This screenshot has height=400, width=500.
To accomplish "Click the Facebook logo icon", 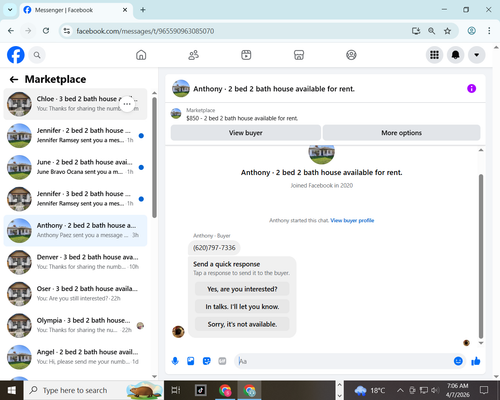I will click(16, 55).
